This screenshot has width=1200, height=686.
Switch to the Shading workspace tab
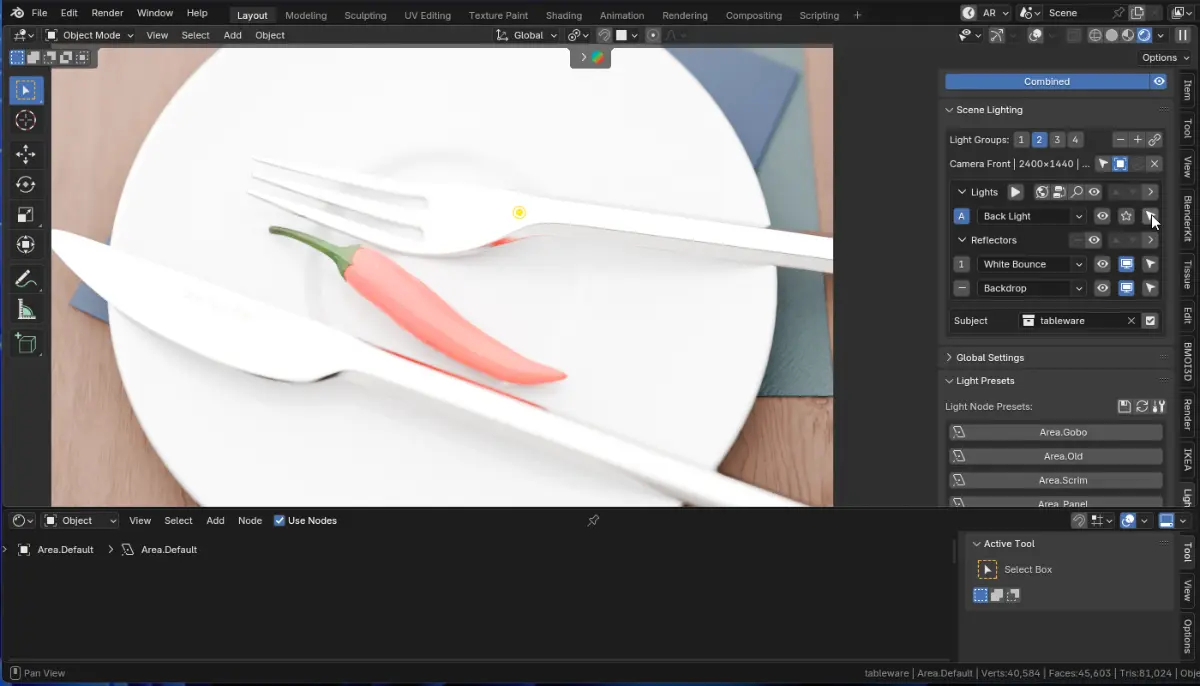(x=564, y=15)
